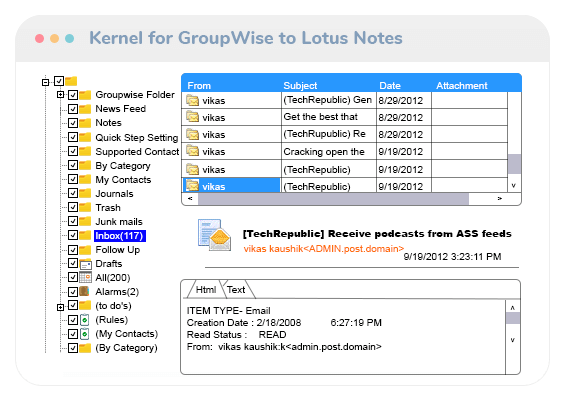This screenshot has width=565, height=401.
Task: Toggle the Trash checkbox
Action: click(x=73, y=208)
